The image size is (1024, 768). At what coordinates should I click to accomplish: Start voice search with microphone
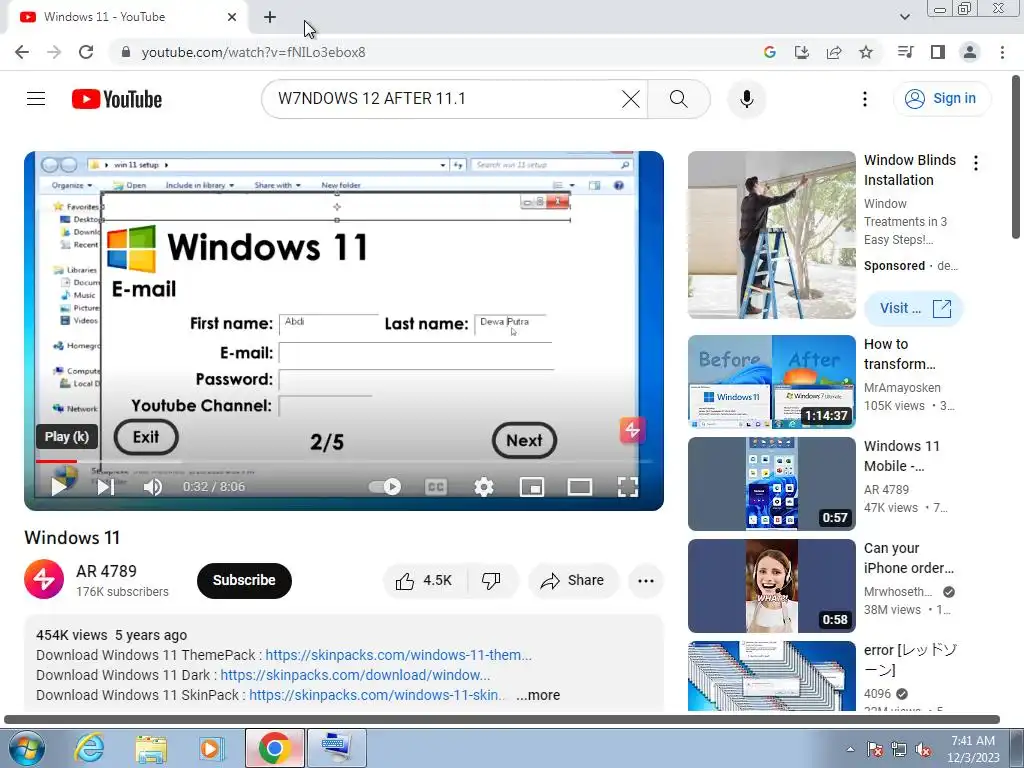[746, 99]
